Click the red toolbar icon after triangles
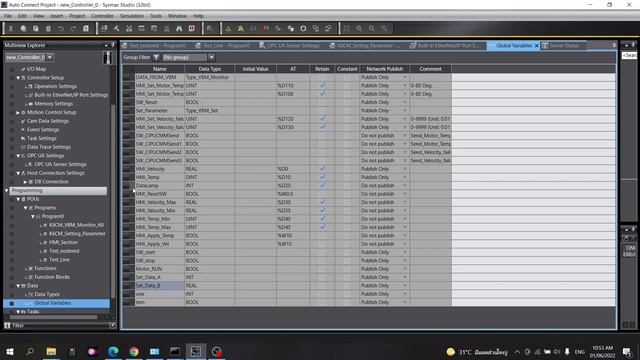This screenshot has height=360, width=640. [x=266, y=29]
